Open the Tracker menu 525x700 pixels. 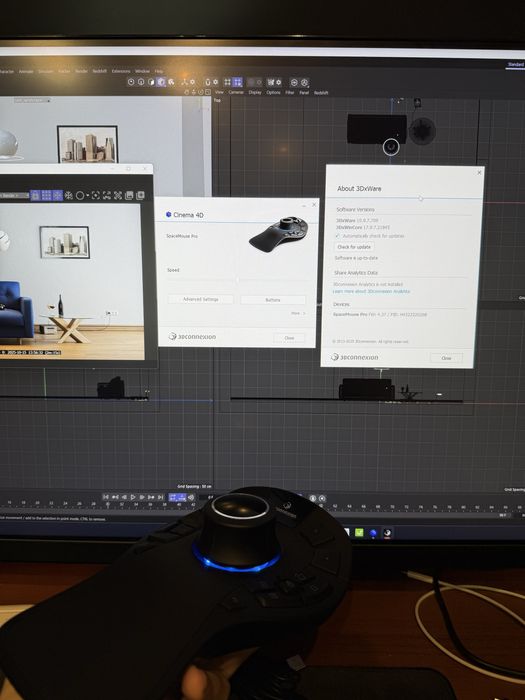click(64, 71)
